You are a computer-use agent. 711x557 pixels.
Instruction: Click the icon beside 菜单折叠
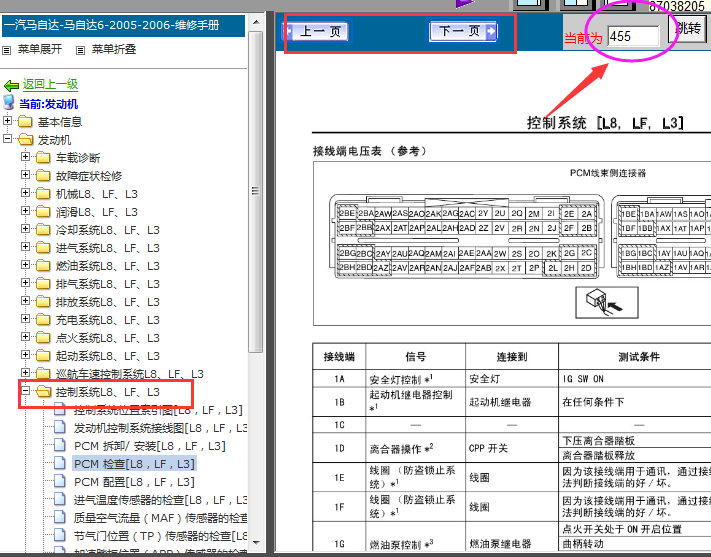pyautogui.click(x=80, y=50)
